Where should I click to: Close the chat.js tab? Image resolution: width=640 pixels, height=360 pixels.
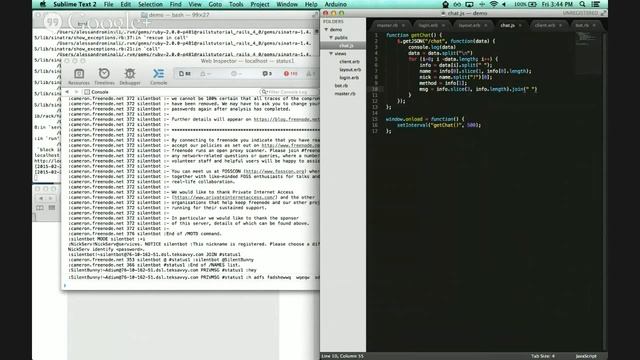click(520, 25)
